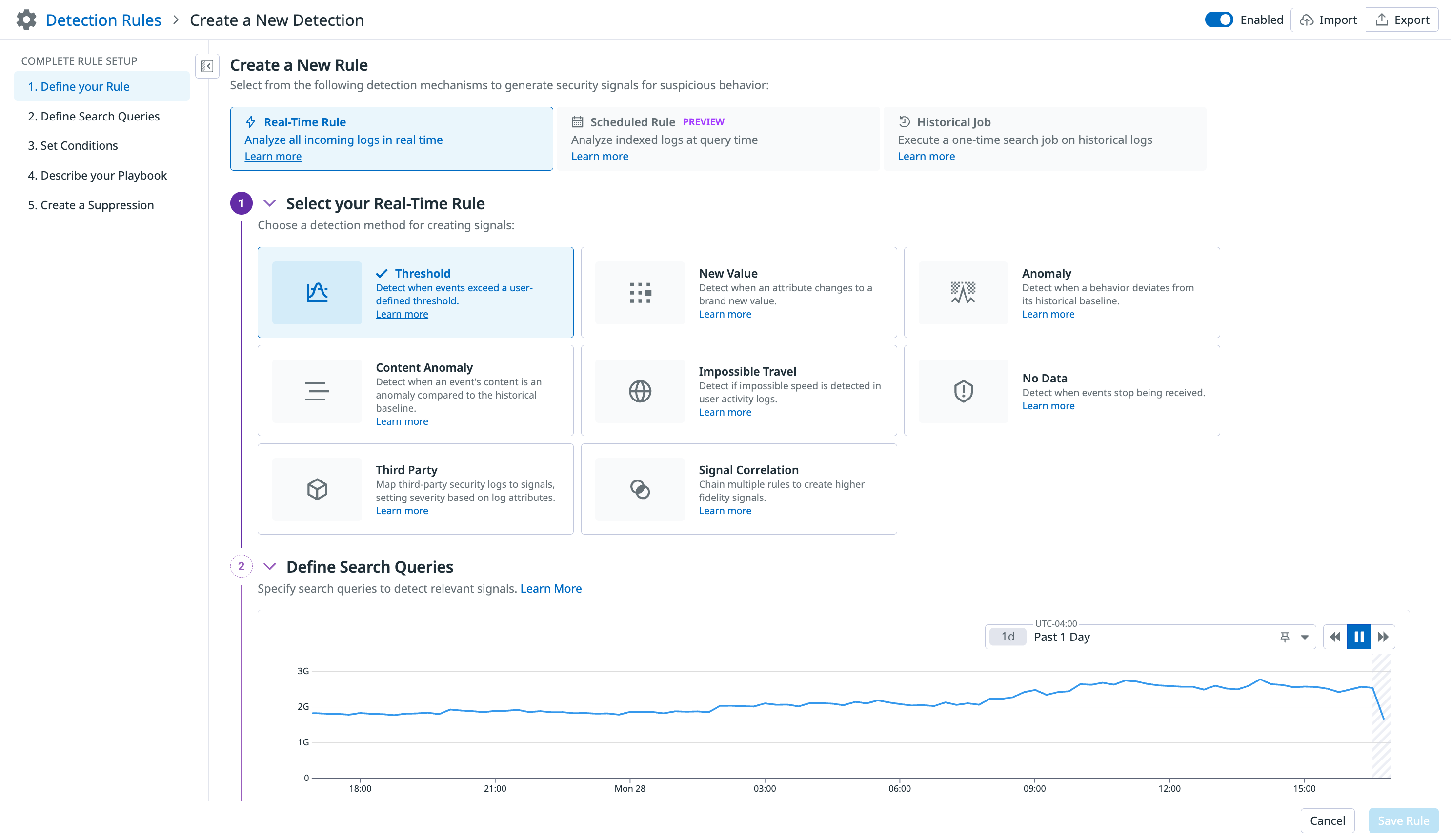Image resolution: width=1451 pixels, height=840 pixels.
Task: Click the Third Party cube icon
Action: pos(317,489)
